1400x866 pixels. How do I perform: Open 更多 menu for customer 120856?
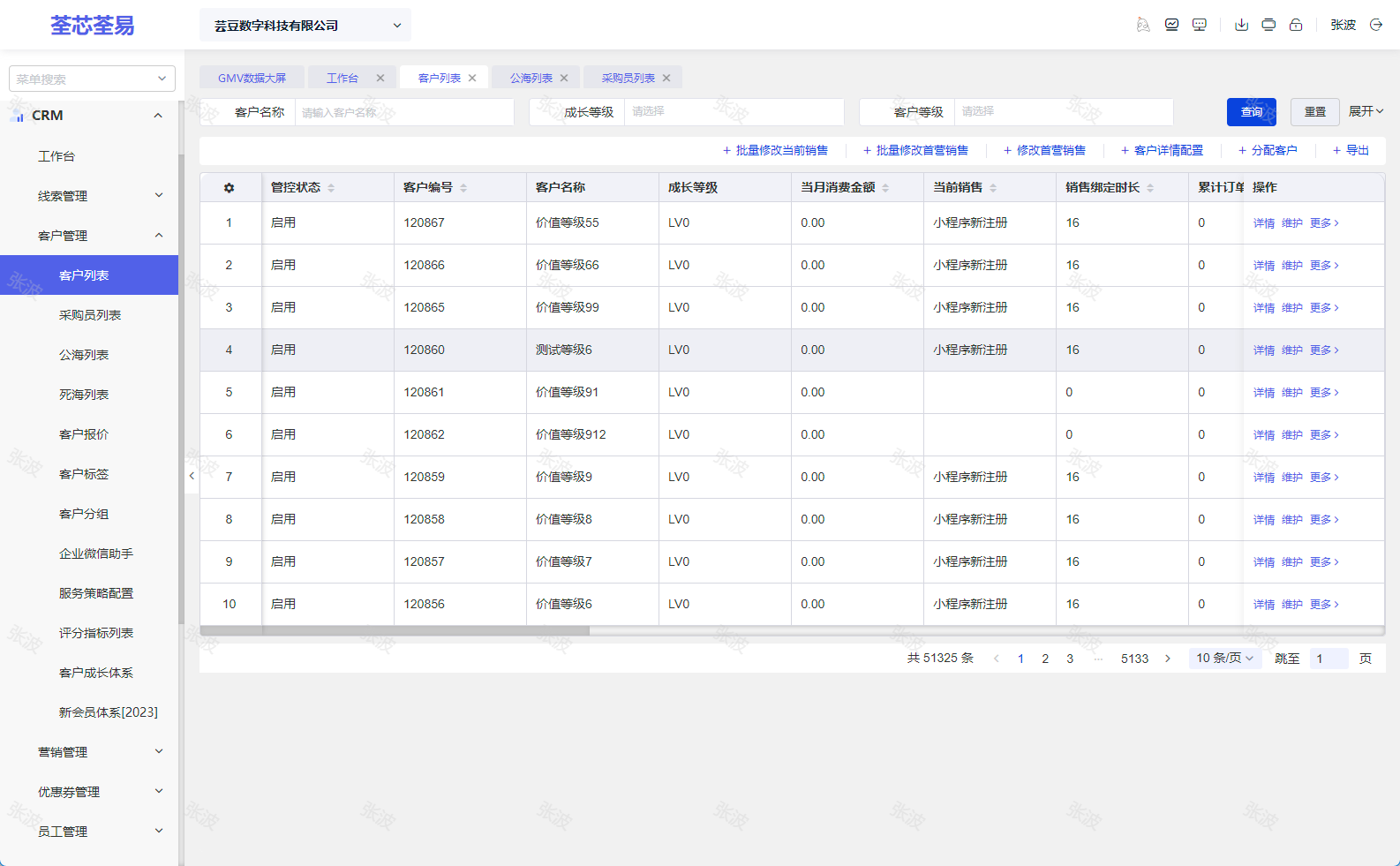pyautogui.click(x=1324, y=605)
